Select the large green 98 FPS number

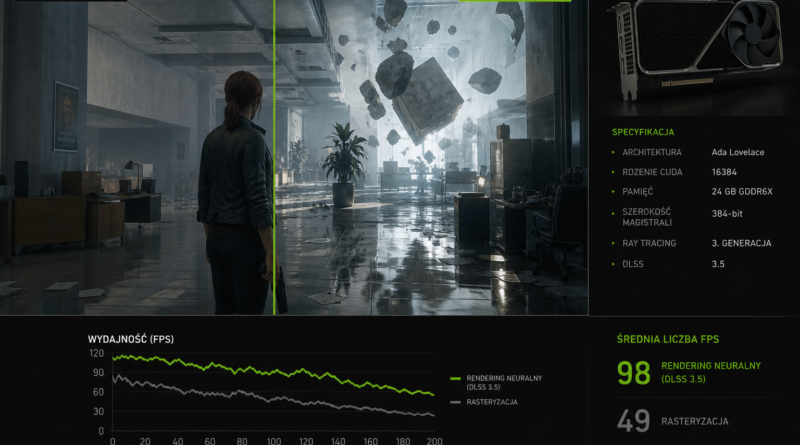click(634, 373)
